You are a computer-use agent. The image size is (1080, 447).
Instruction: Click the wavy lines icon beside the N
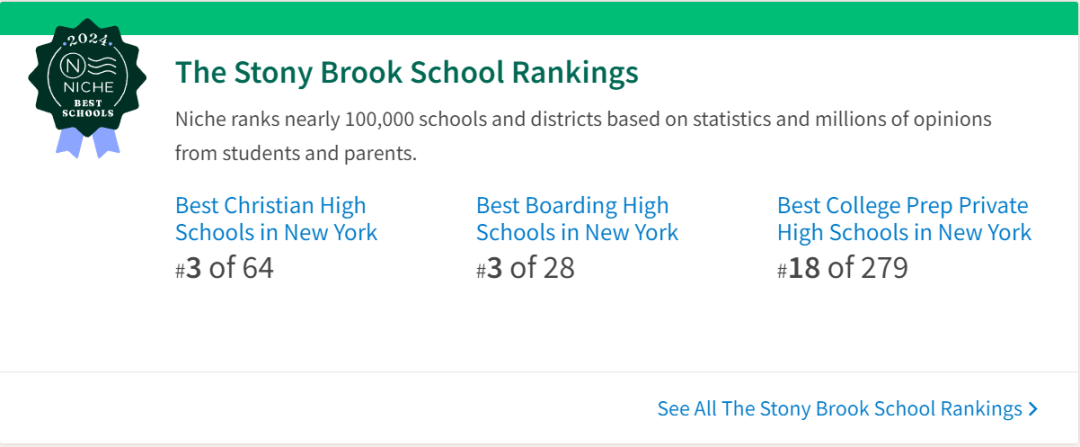pyautogui.click(x=100, y=66)
